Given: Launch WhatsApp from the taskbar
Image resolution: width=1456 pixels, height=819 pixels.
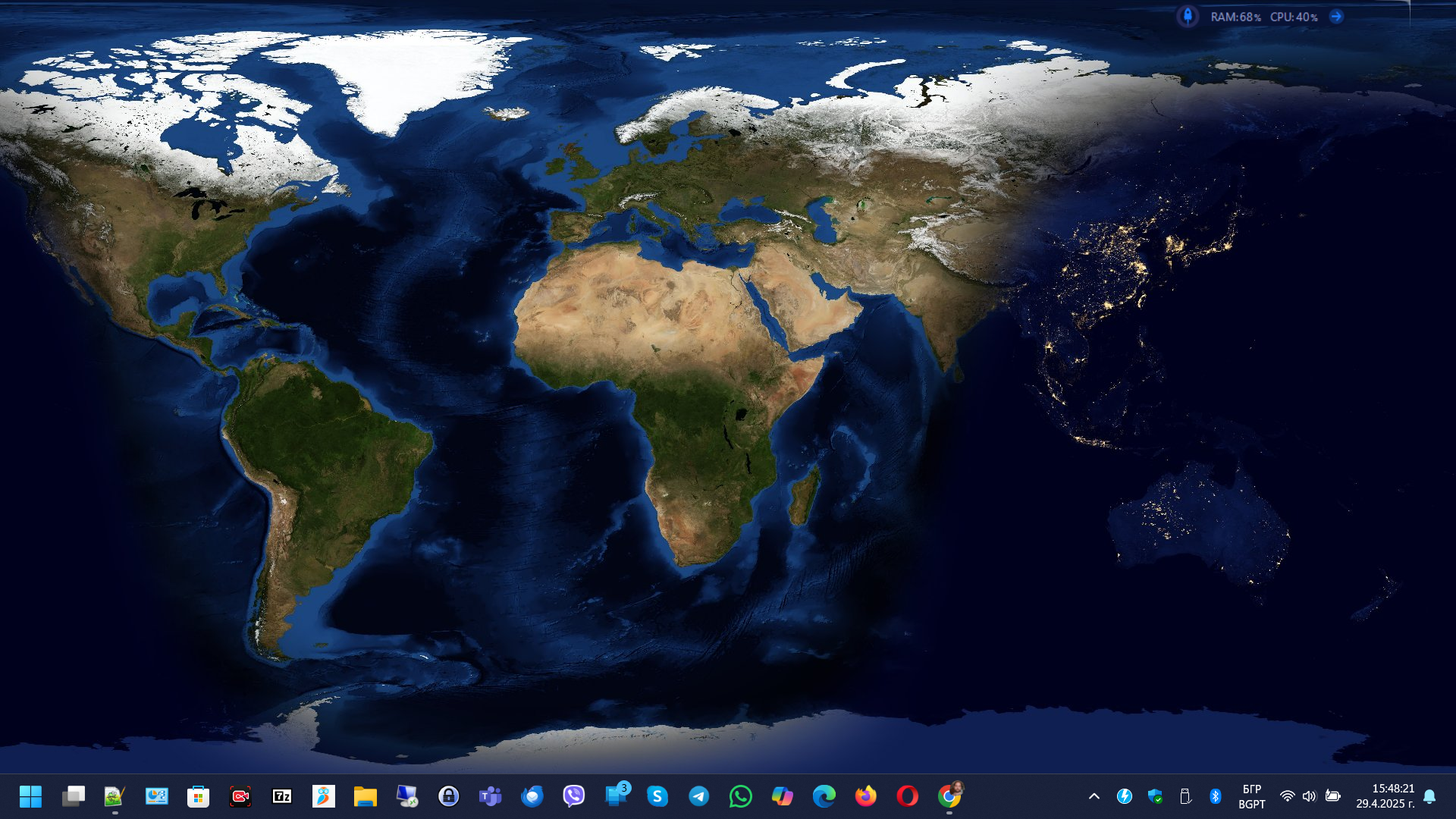Looking at the screenshot, I should tap(741, 796).
